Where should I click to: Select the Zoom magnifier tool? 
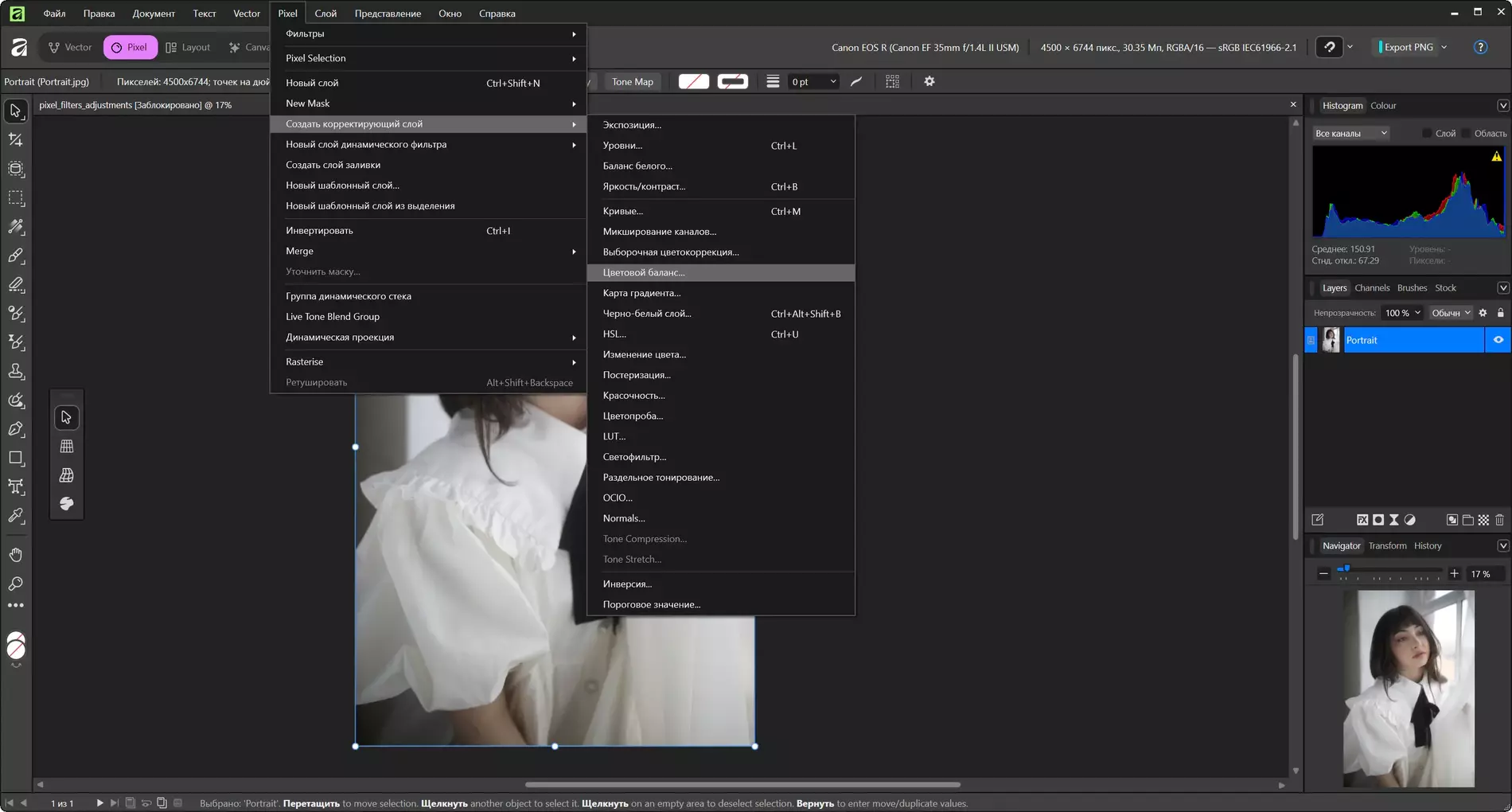16,584
